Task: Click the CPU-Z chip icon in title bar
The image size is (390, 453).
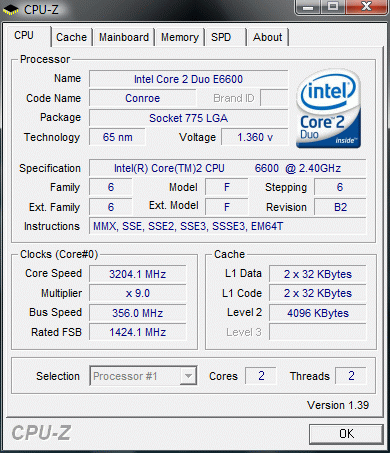Action: 11,9
